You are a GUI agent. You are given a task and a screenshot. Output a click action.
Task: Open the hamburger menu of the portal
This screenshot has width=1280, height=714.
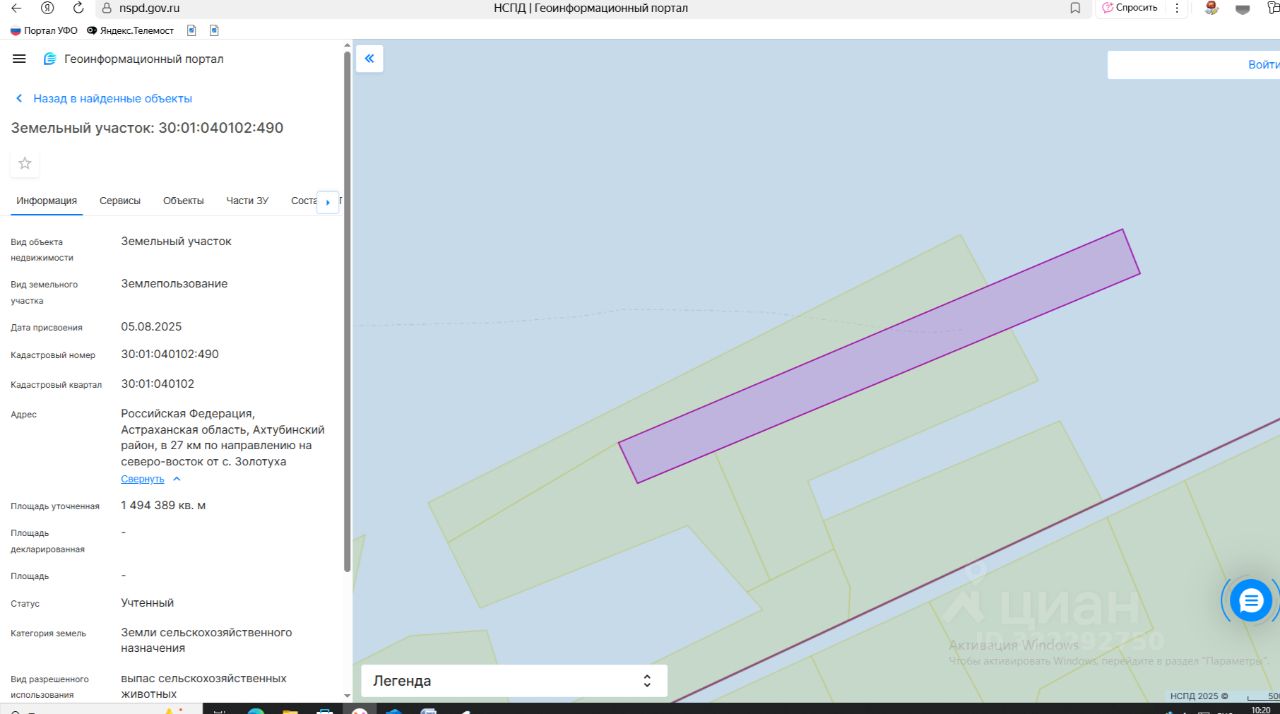pyautogui.click(x=19, y=59)
